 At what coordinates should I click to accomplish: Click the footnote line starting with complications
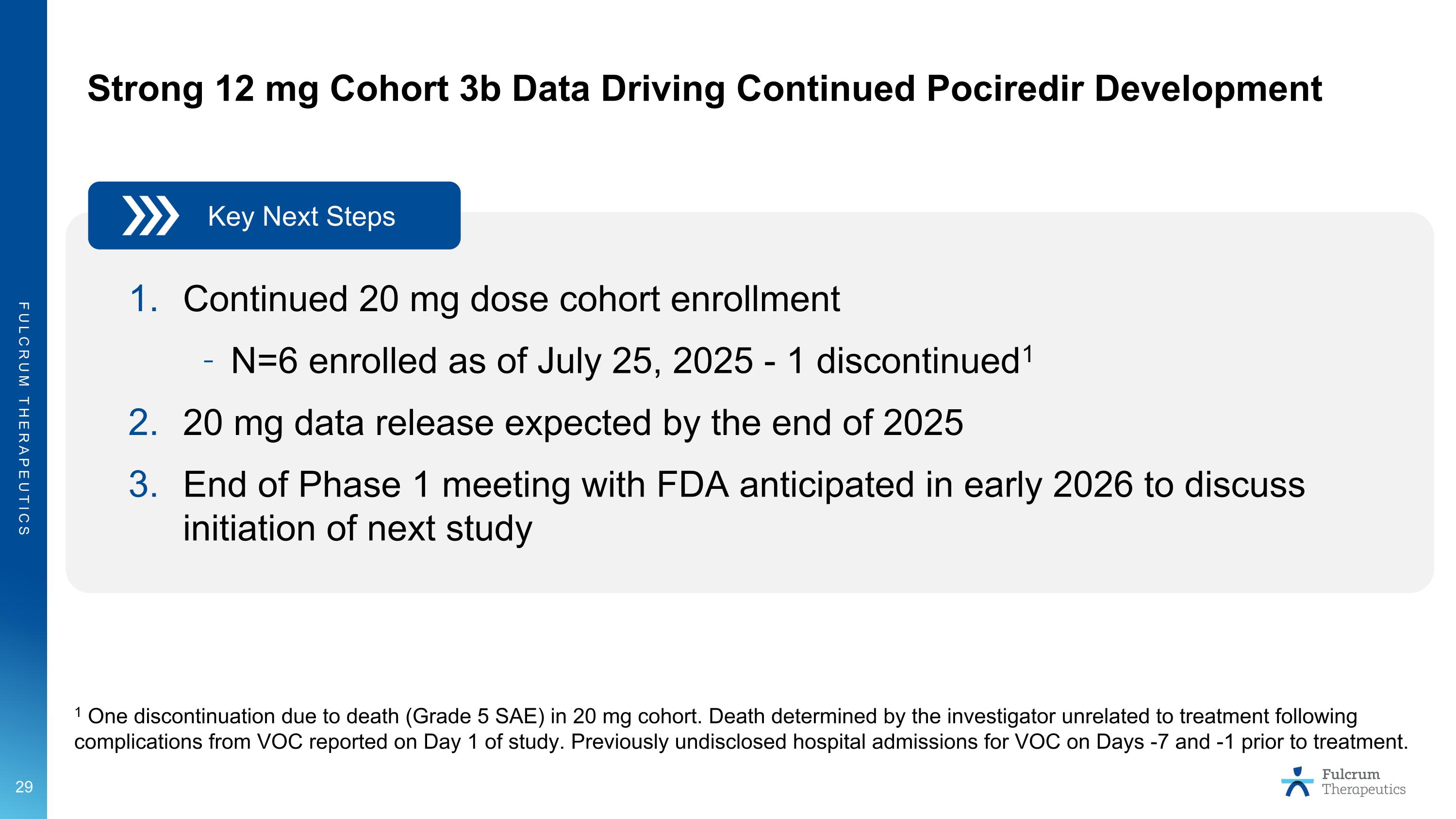coord(741,741)
